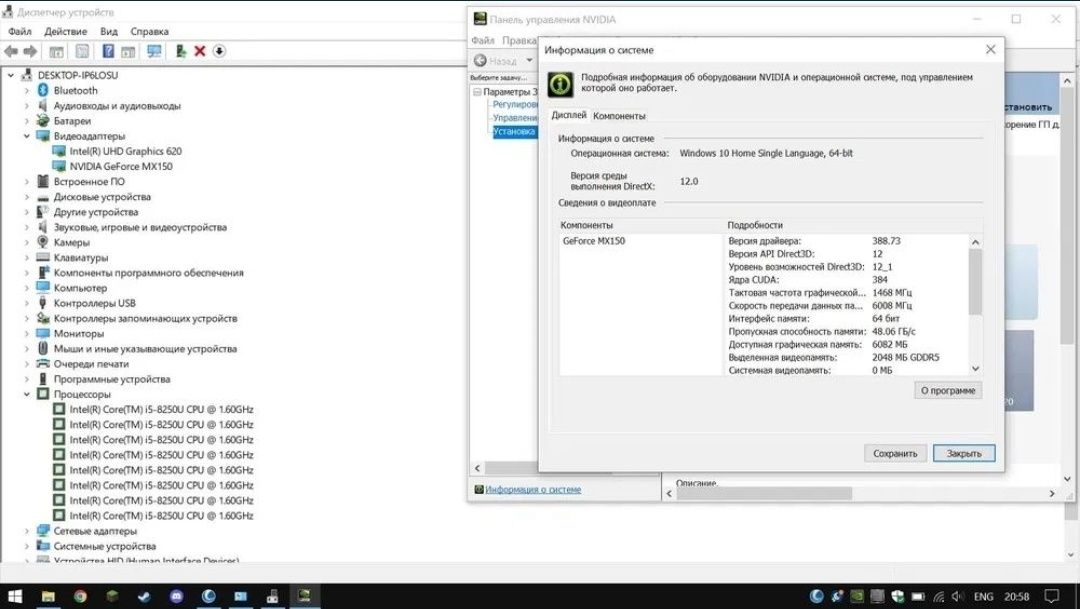
Task: Open the Вид menu
Action: pos(109,31)
